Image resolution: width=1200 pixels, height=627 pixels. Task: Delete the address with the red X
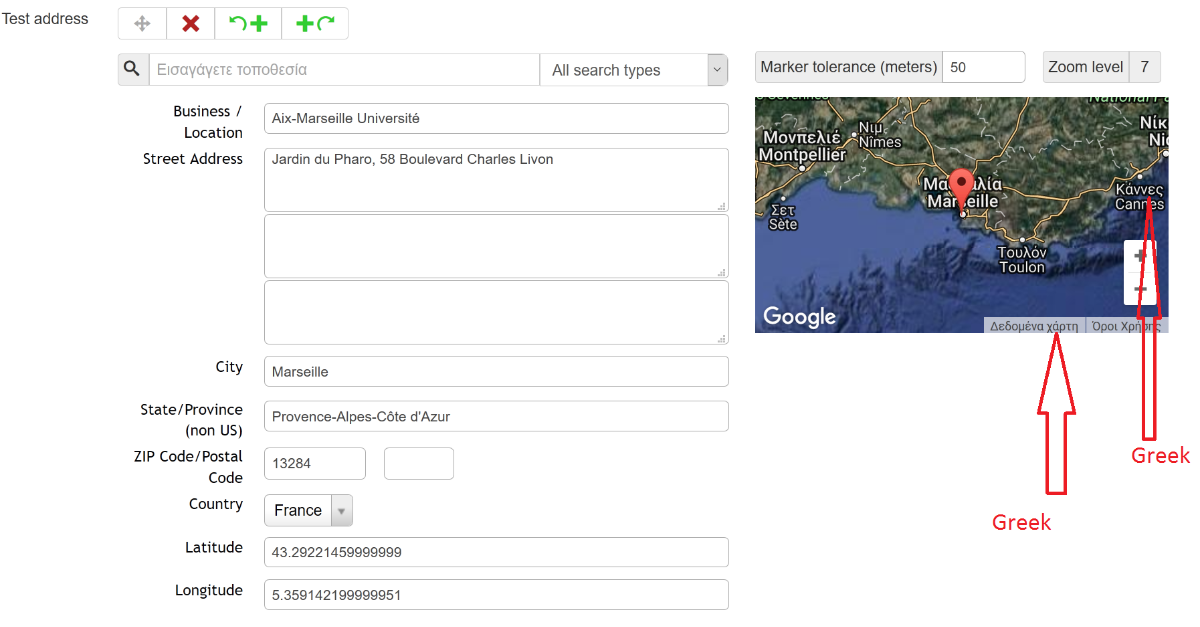point(191,24)
